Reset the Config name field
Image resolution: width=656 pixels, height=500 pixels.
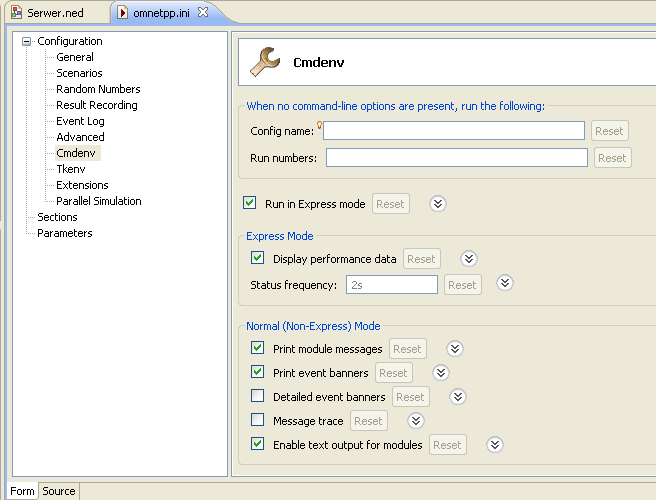pos(610,131)
